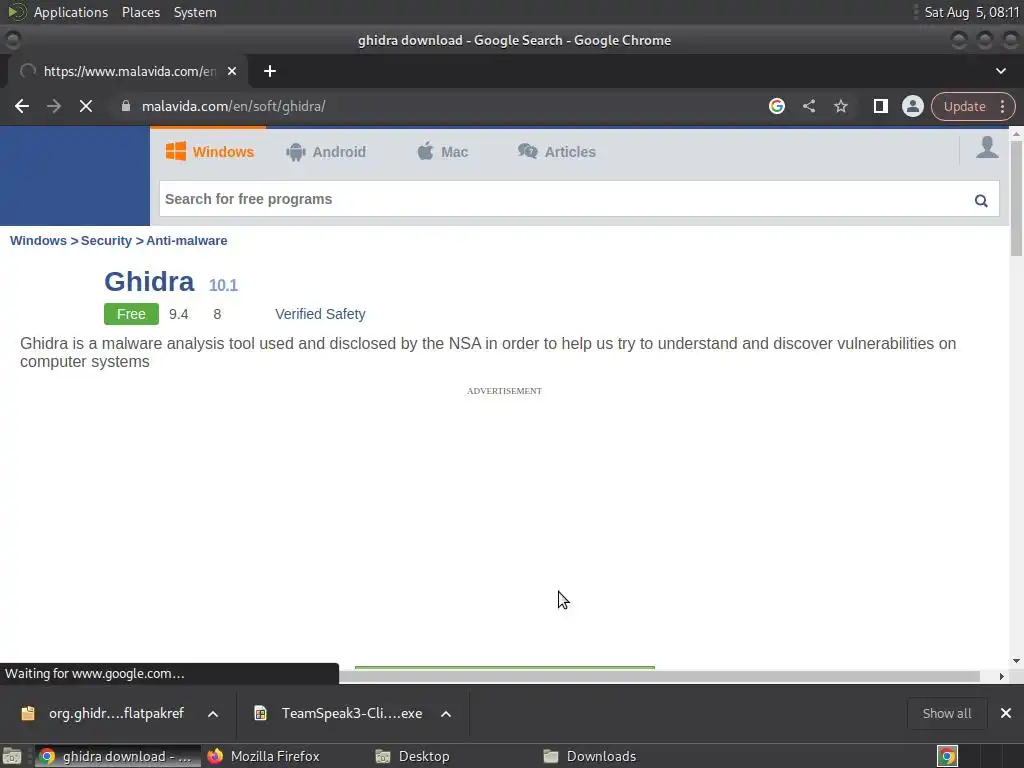Open the Applications menu
Screen dimensions: 1024x768
(71, 12)
